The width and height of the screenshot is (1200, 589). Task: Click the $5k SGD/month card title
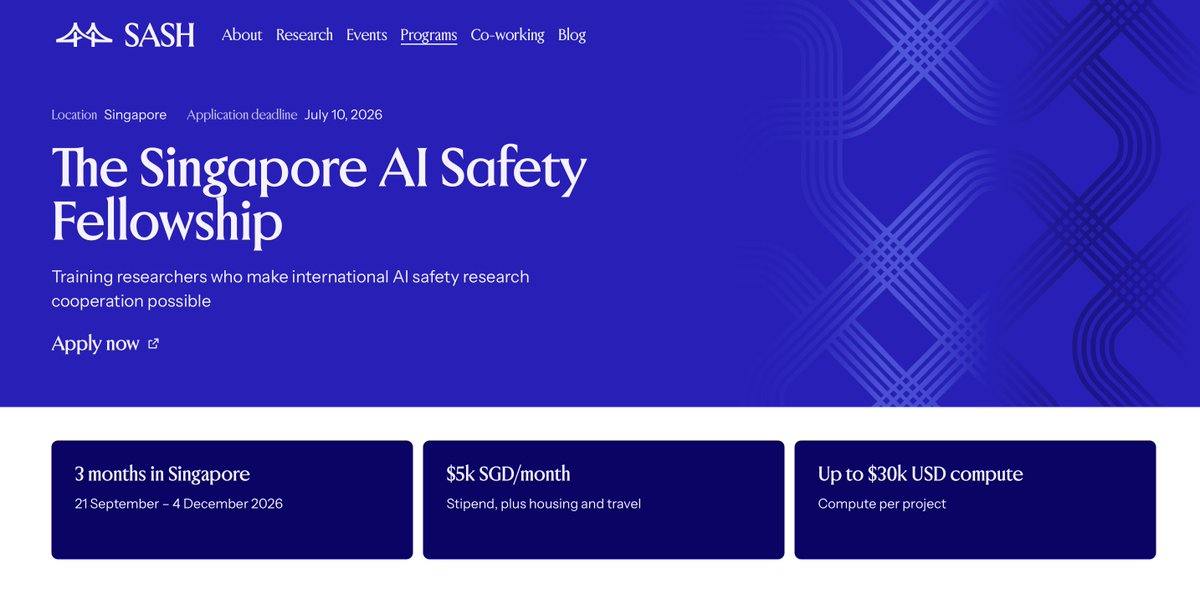click(x=508, y=474)
